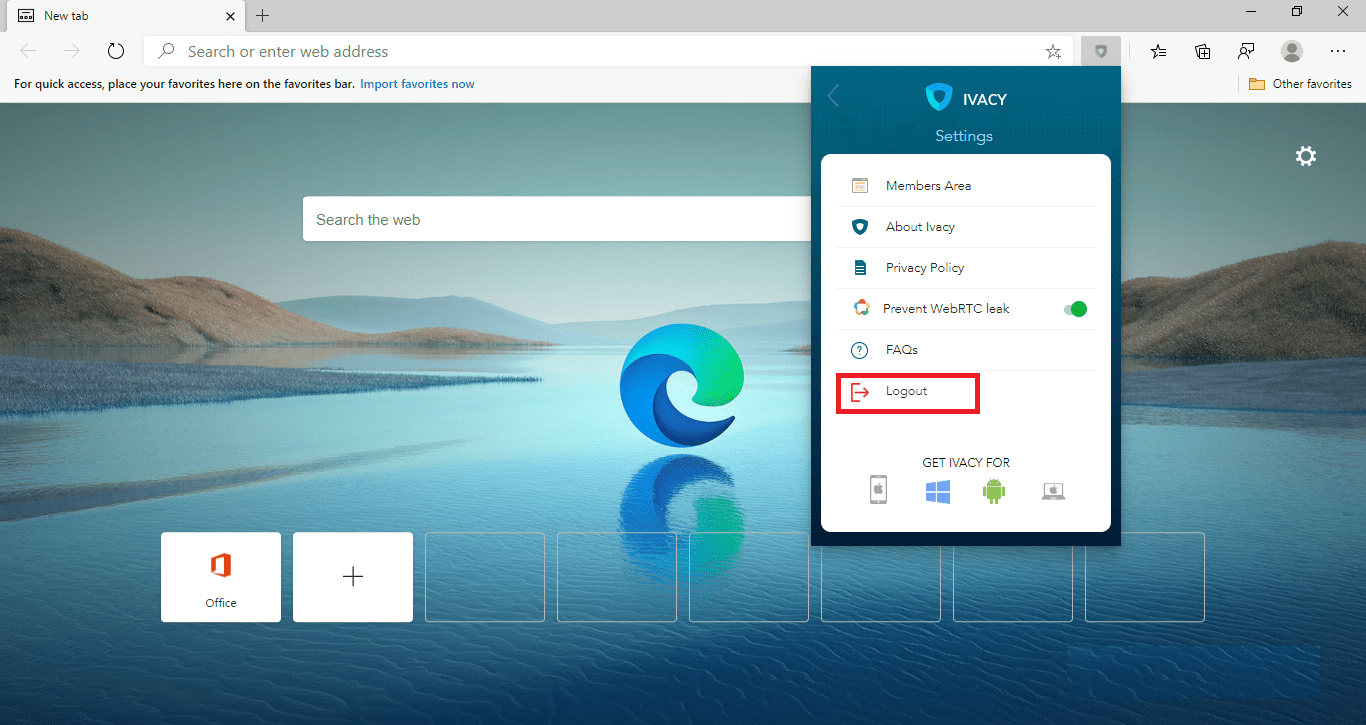Go back using the Ivacy panel chevron
Screen dimensions: 1366x725
833,96
